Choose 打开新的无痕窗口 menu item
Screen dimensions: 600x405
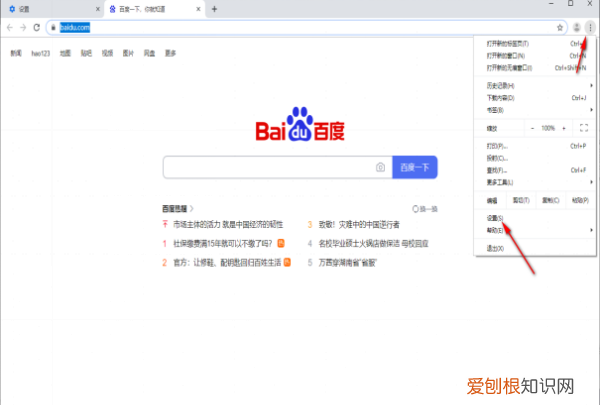click(x=535, y=68)
